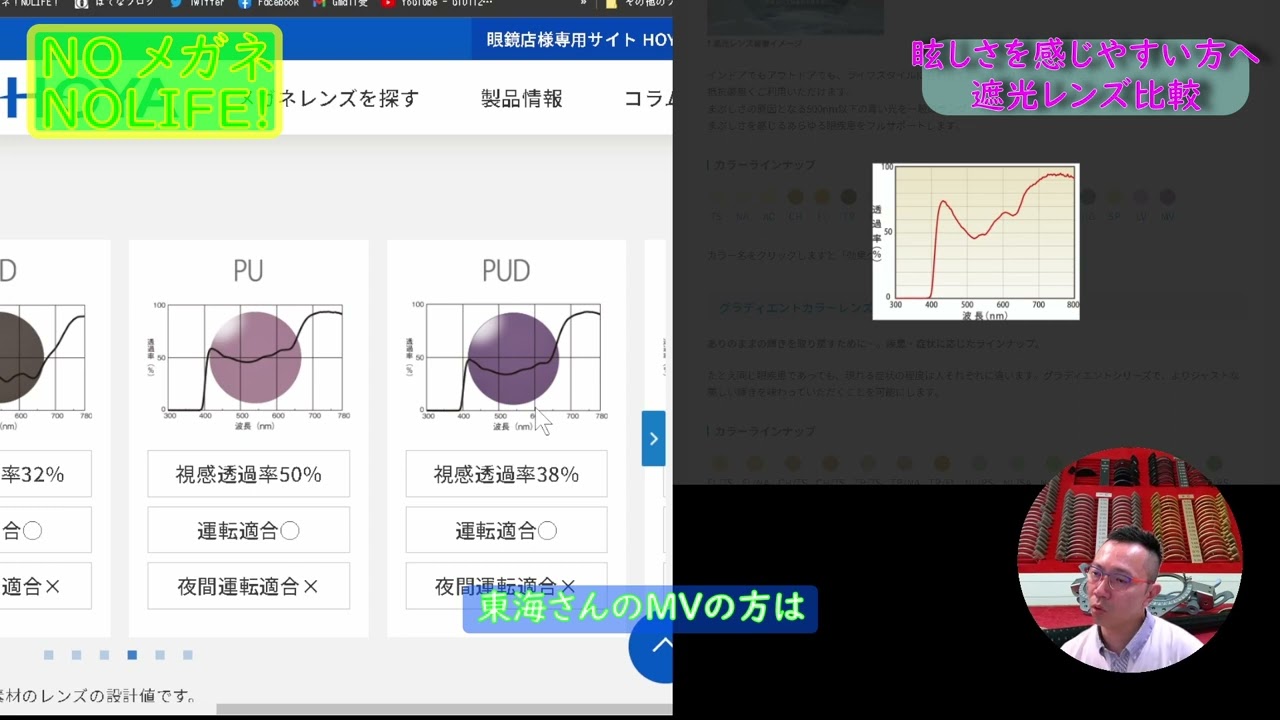Click the 視感透過率38% box

pyautogui.click(x=506, y=474)
